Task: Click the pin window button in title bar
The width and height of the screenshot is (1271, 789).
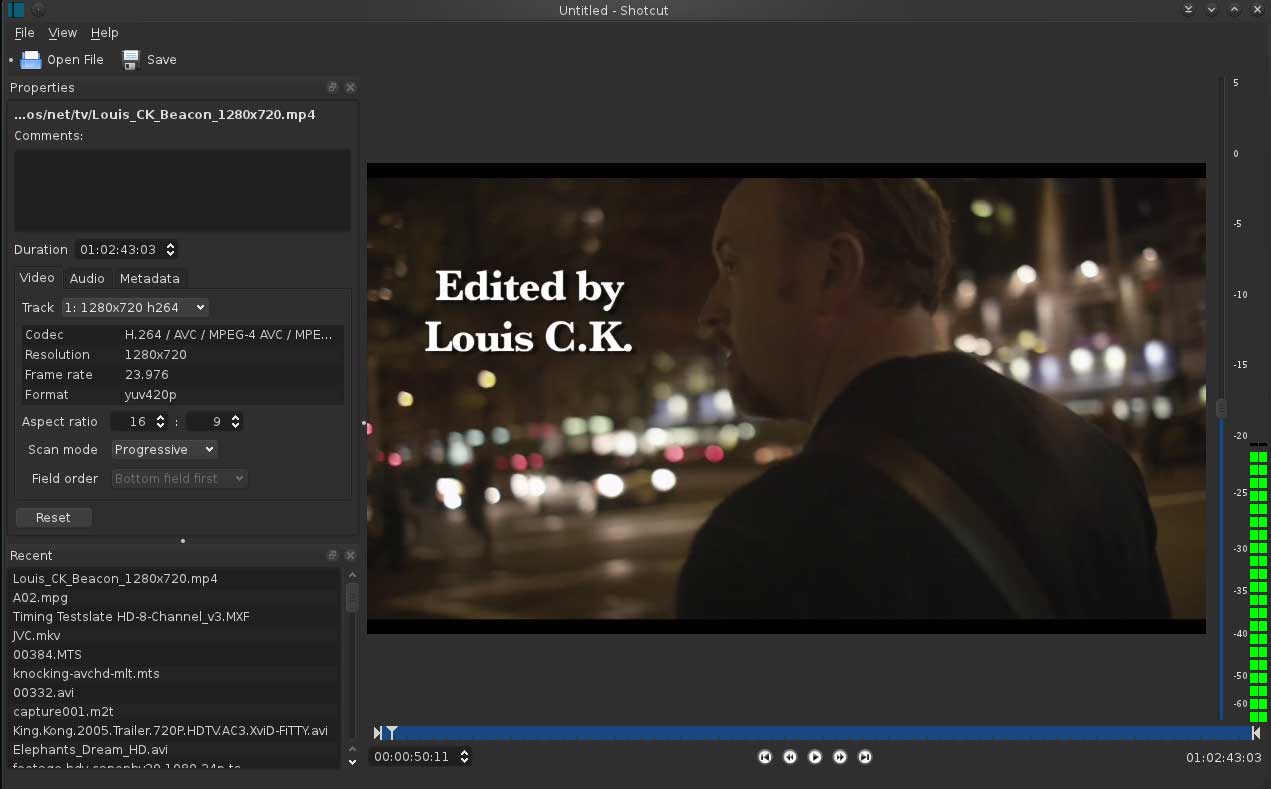Action: pos(38,10)
